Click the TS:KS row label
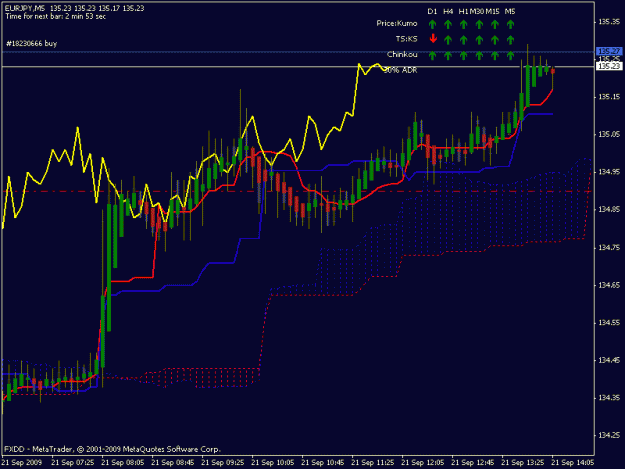625x469 pixels. [x=407, y=39]
